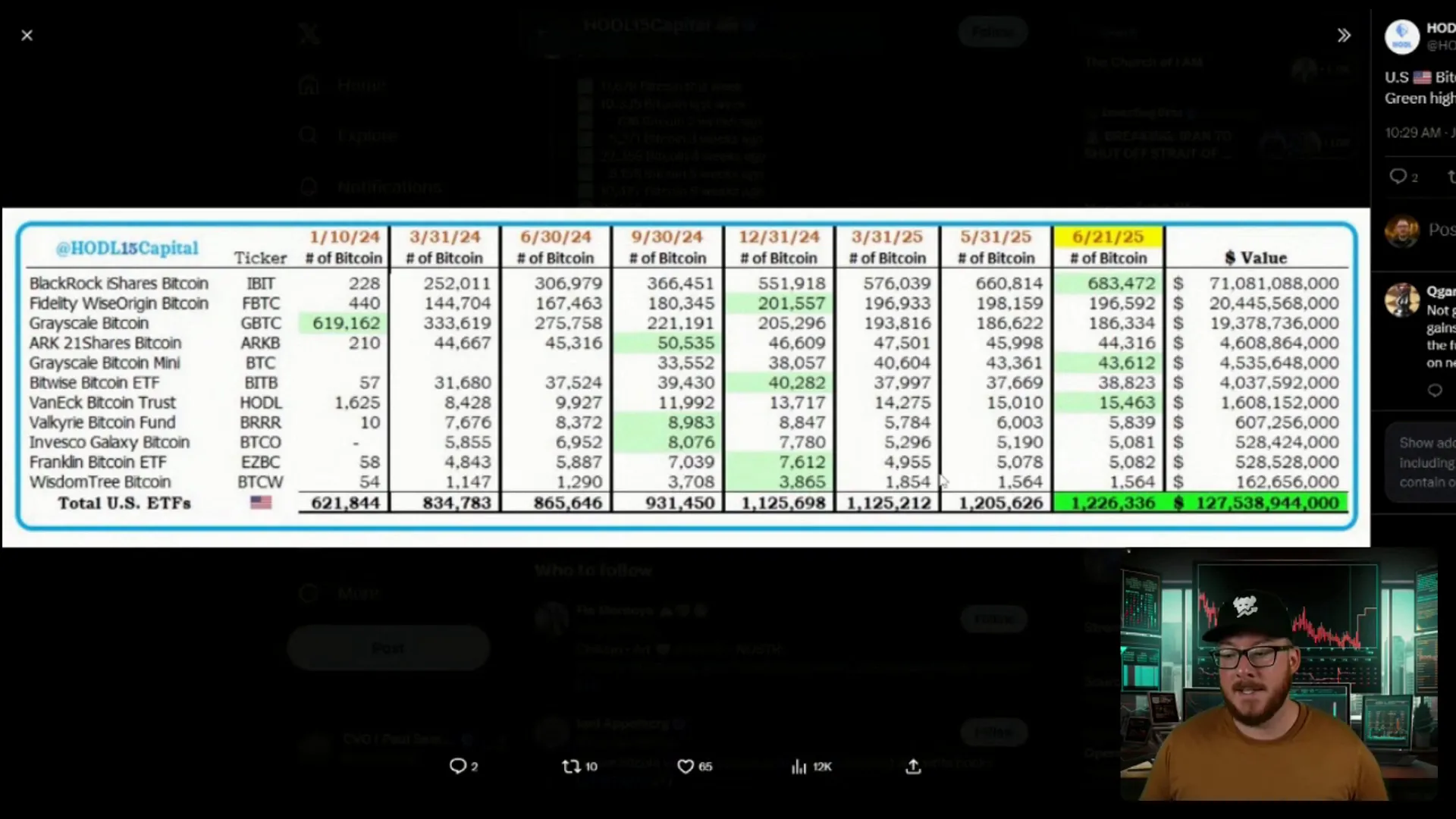Collapse the side panel with double chevron
The image size is (1456, 819).
1344,35
